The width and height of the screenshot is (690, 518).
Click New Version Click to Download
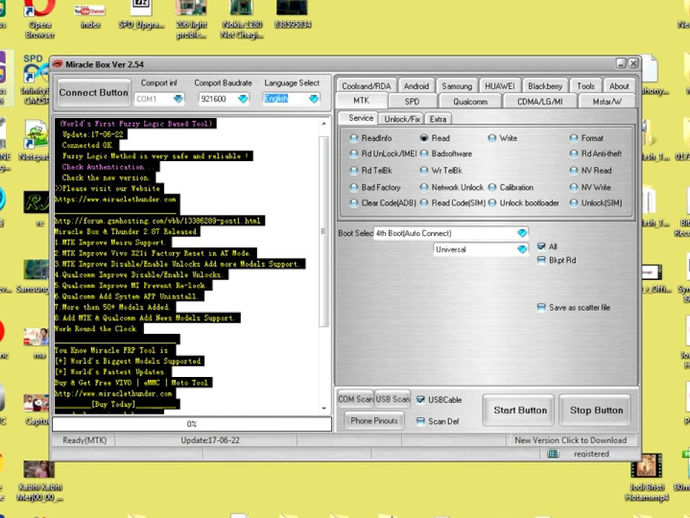pyautogui.click(x=570, y=440)
